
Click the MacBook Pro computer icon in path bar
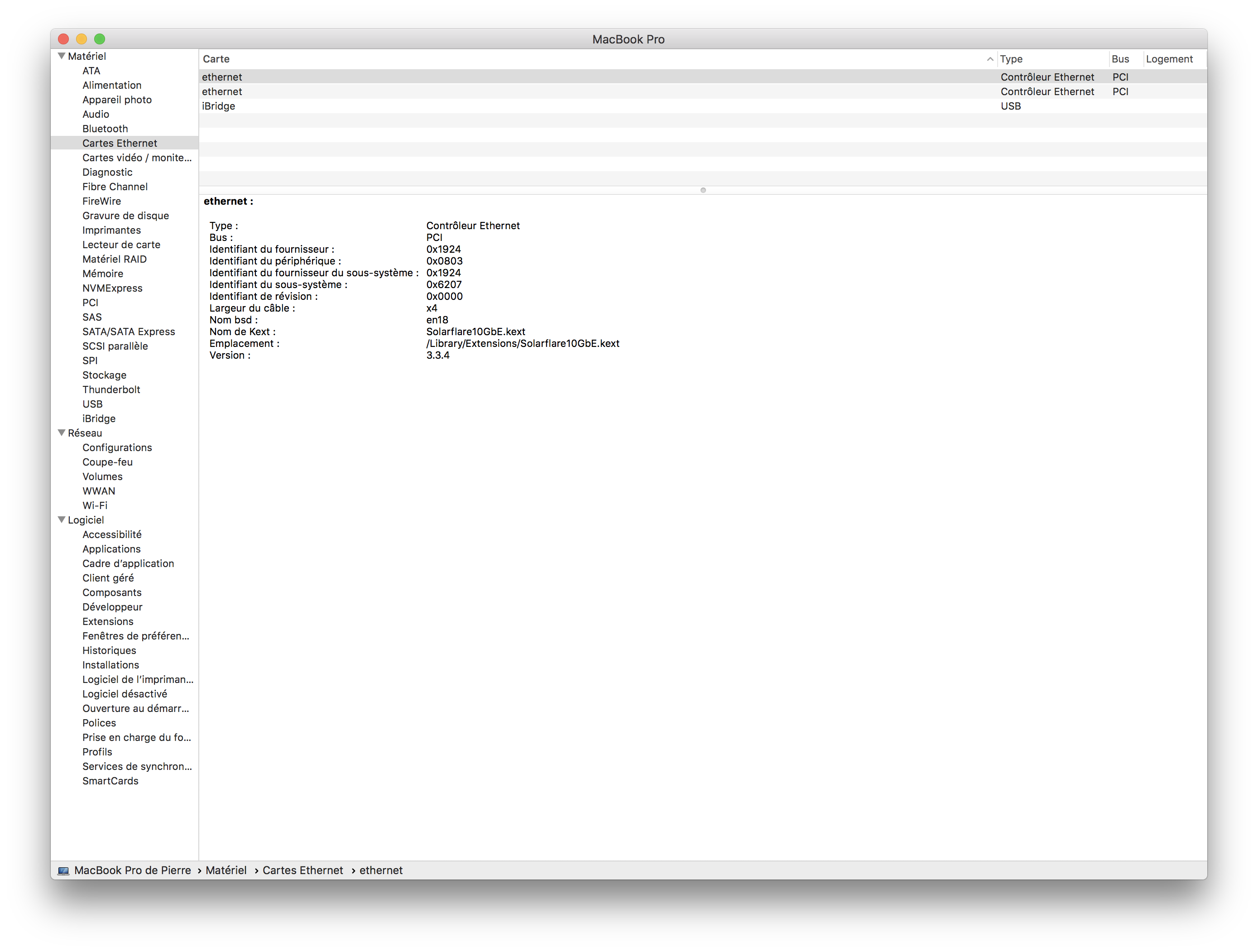[63, 870]
